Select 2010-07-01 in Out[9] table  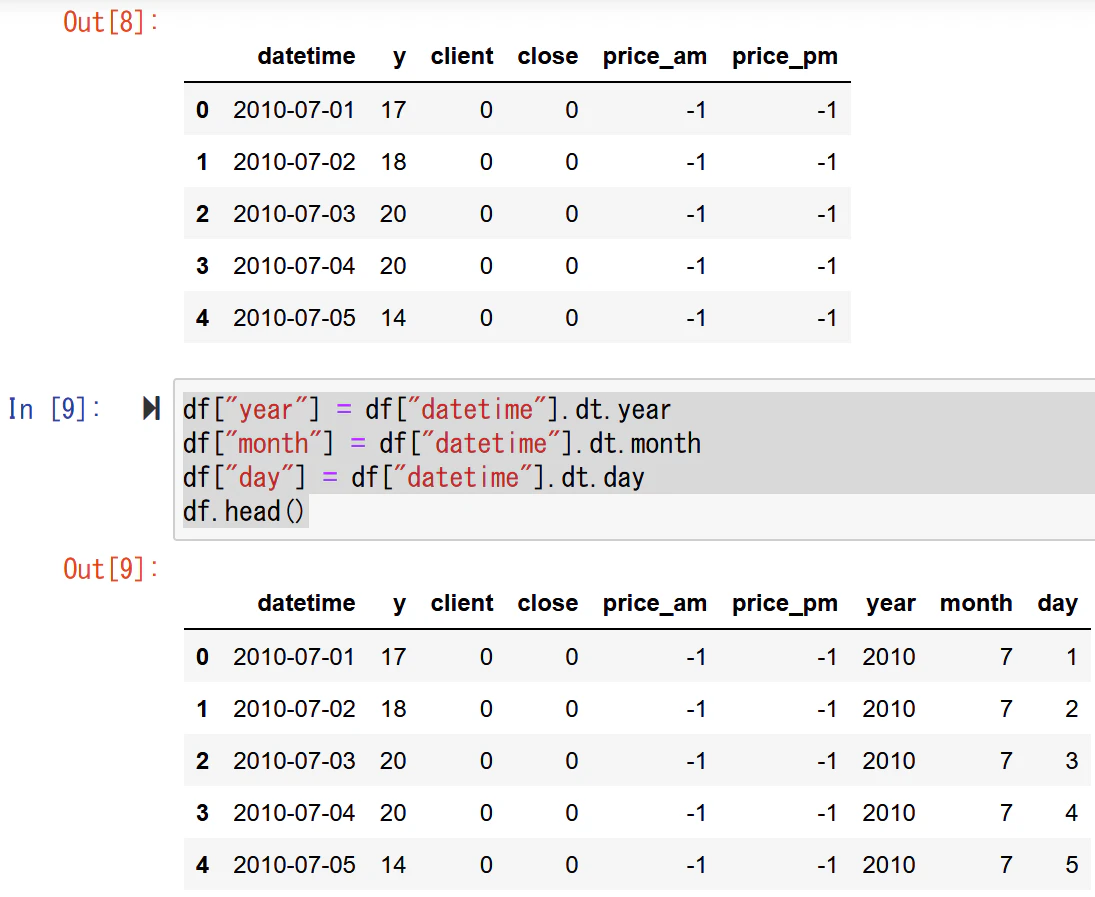293,657
